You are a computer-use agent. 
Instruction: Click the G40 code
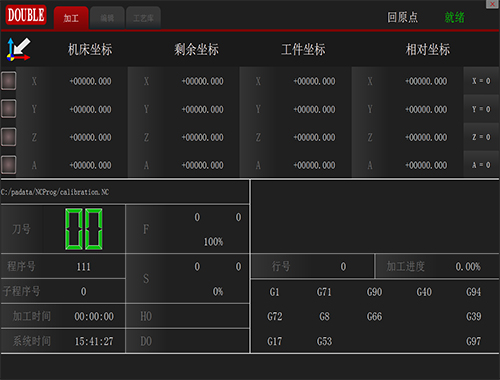pyautogui.click(x=424, y=292)
